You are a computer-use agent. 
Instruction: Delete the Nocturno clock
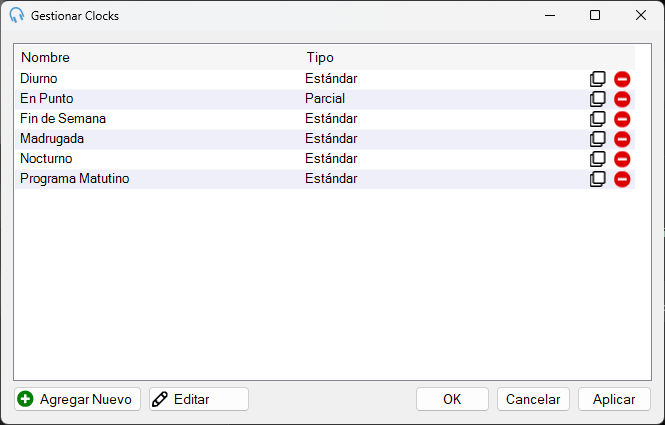(622, 159)
